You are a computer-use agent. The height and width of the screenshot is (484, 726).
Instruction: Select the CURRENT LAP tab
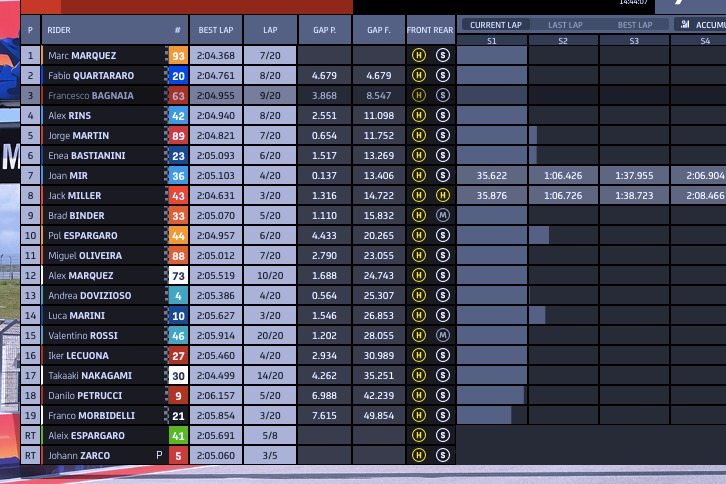click(x=495, y=25)
